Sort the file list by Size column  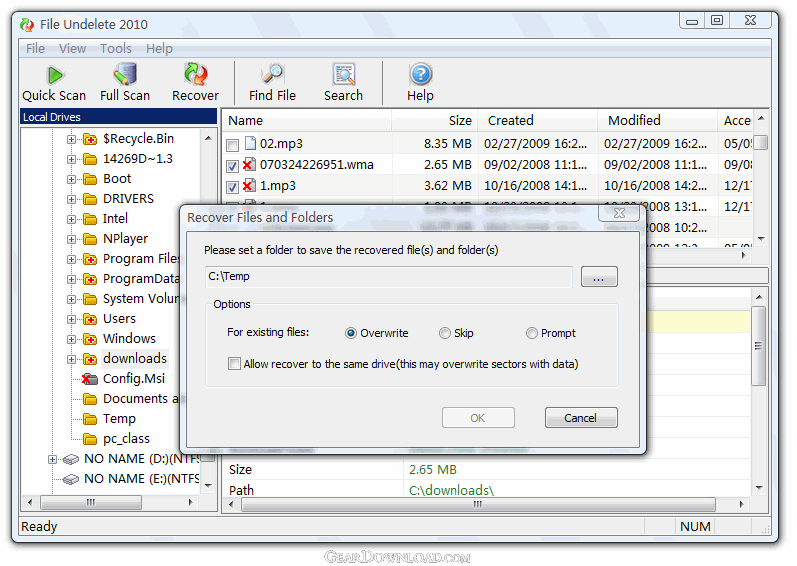point(435,120)
